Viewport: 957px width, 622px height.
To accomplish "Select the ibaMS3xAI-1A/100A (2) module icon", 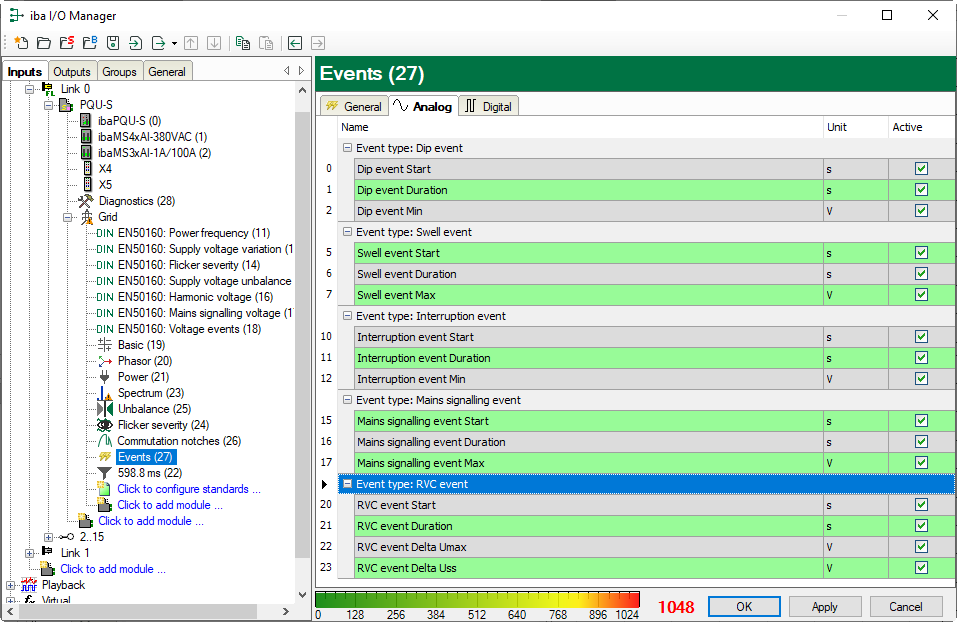I will pyautogui.click(x=86, y=153).
